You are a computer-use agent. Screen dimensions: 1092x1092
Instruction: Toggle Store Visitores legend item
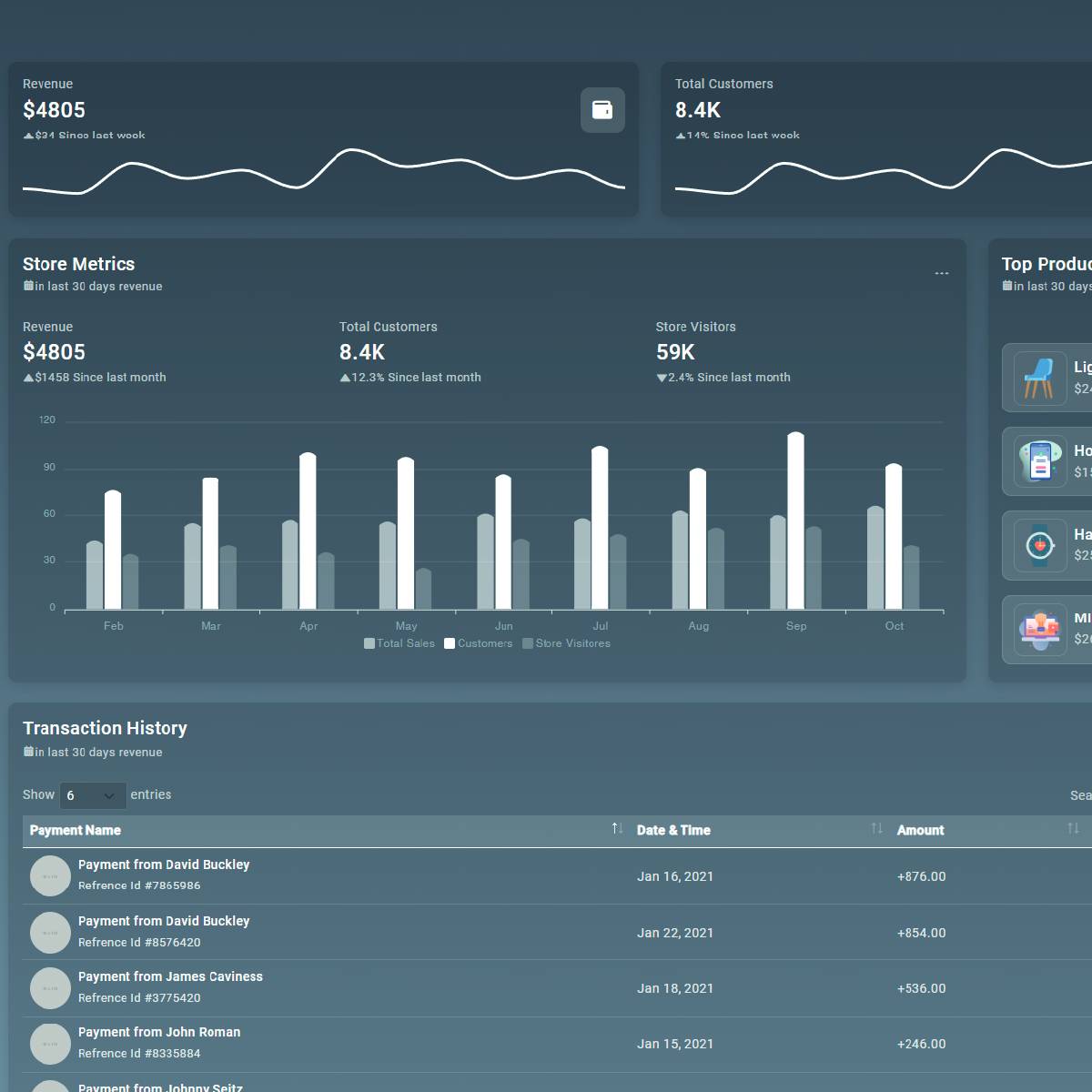(x=566, y=643)
